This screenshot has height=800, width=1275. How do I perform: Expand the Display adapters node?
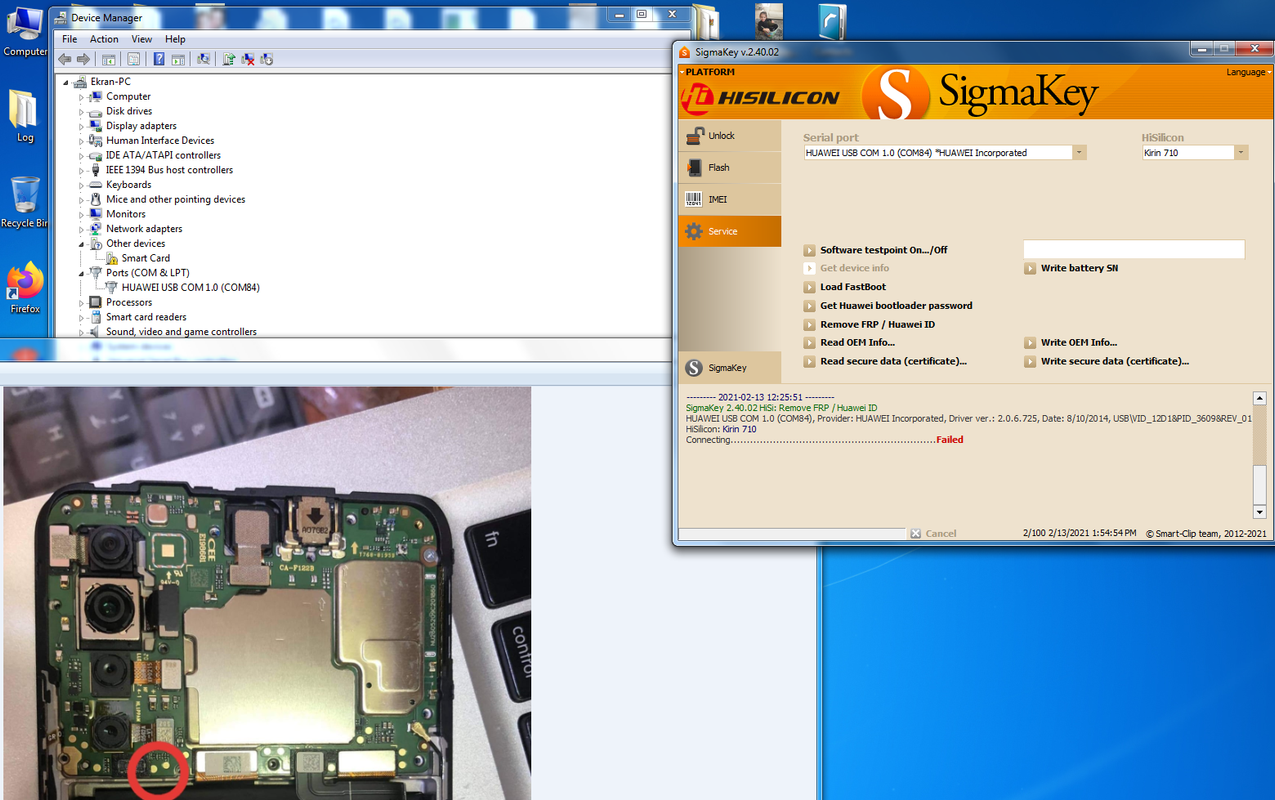(82, 126)
